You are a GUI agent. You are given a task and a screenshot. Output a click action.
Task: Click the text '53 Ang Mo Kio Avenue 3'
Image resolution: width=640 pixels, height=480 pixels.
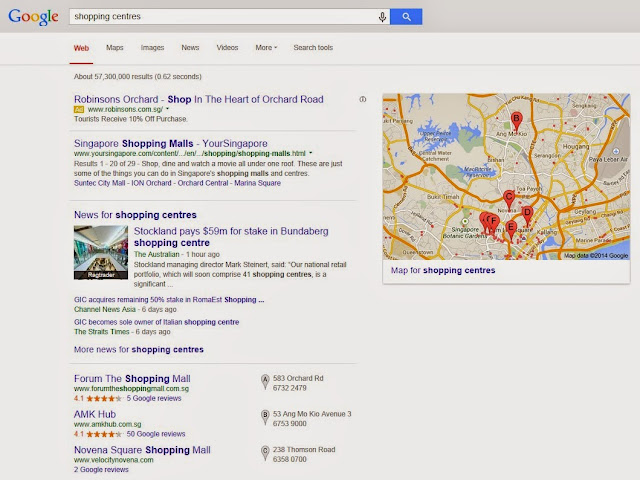pos(312,414)
